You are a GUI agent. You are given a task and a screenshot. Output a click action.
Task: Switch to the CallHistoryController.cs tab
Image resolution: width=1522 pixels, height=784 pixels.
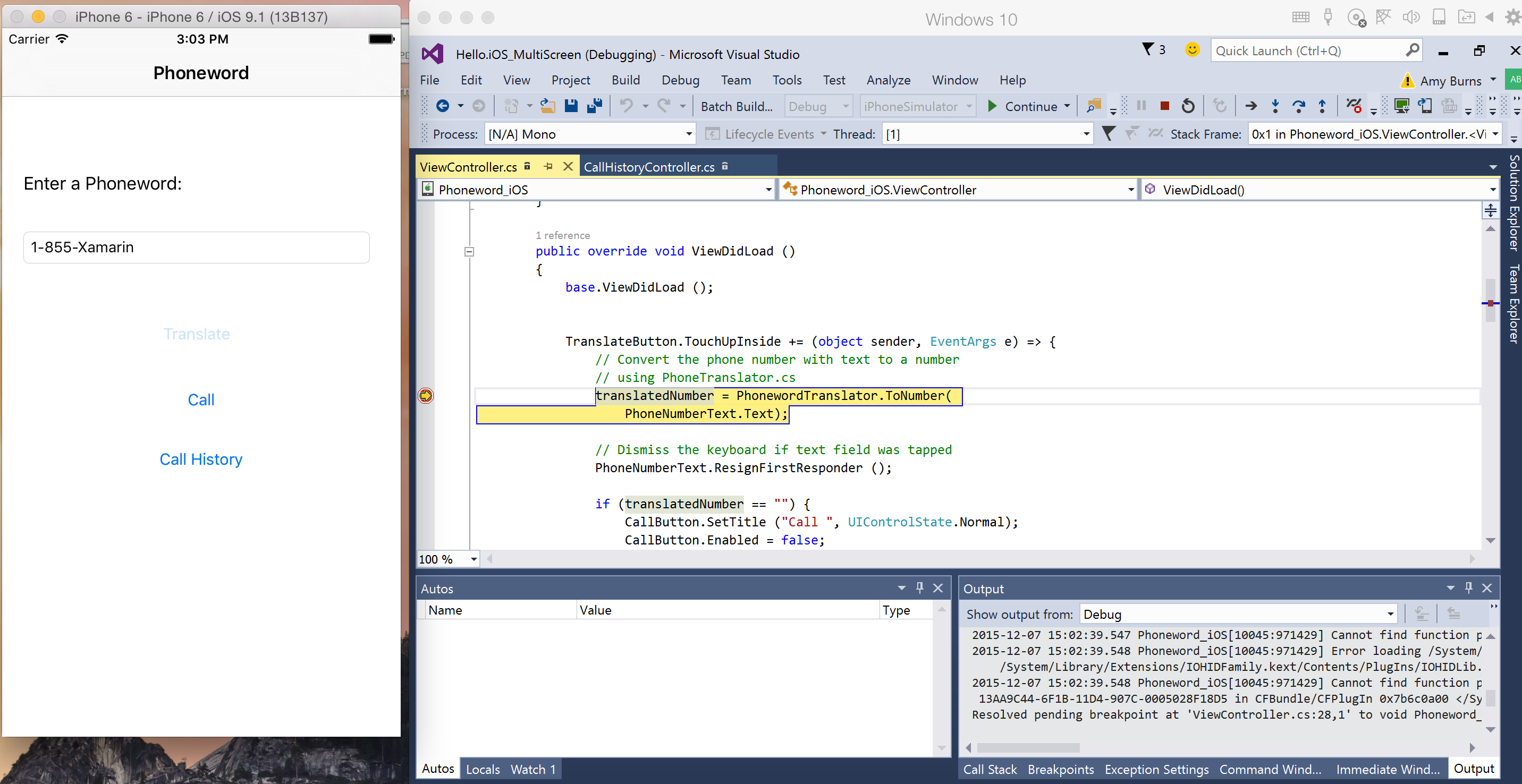coord(649,166)
